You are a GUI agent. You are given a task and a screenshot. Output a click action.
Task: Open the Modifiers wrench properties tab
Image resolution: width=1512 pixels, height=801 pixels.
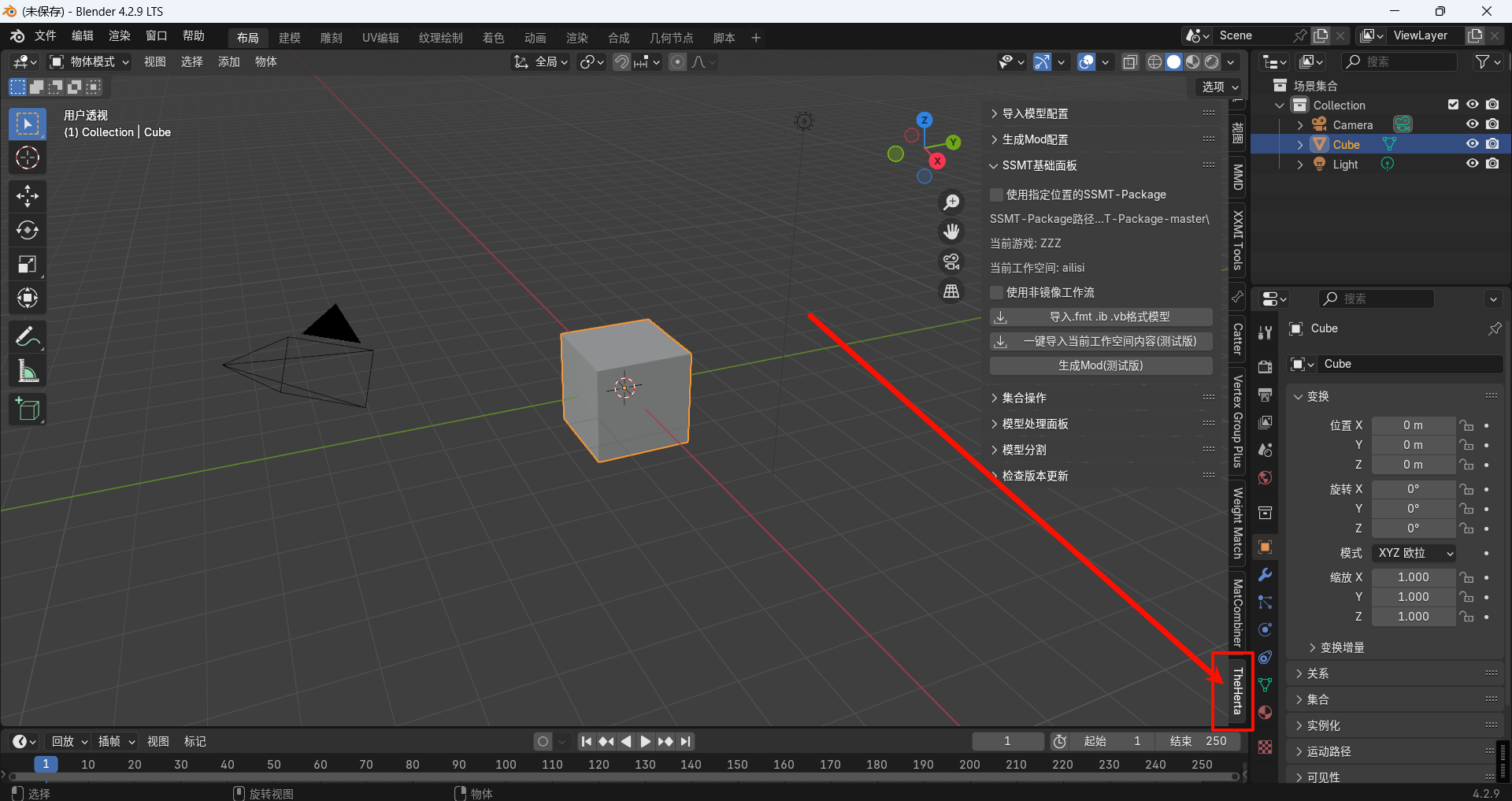(1265, 575)
